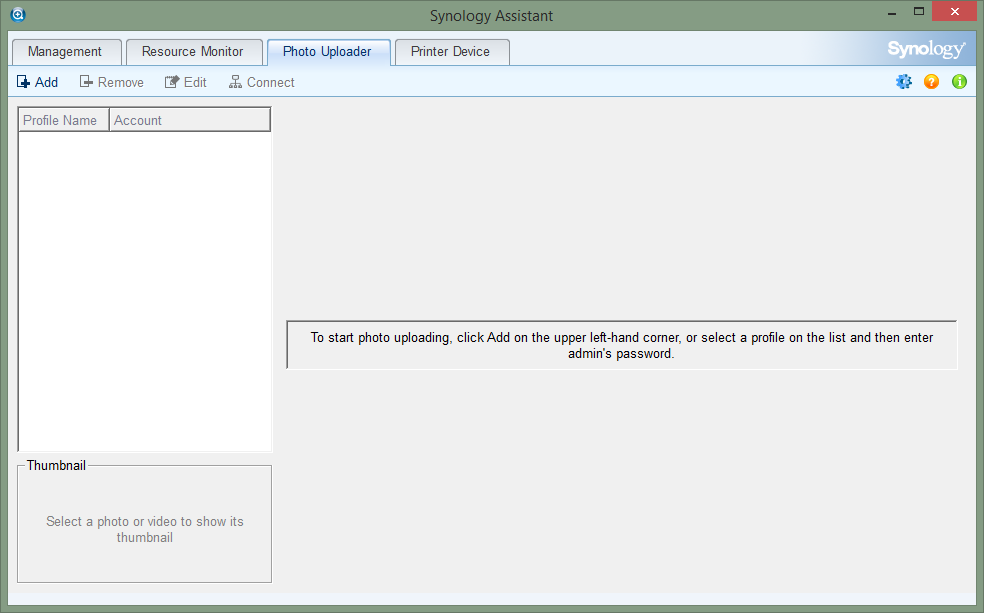Sort by the Profile Name column header

point(64,120)
